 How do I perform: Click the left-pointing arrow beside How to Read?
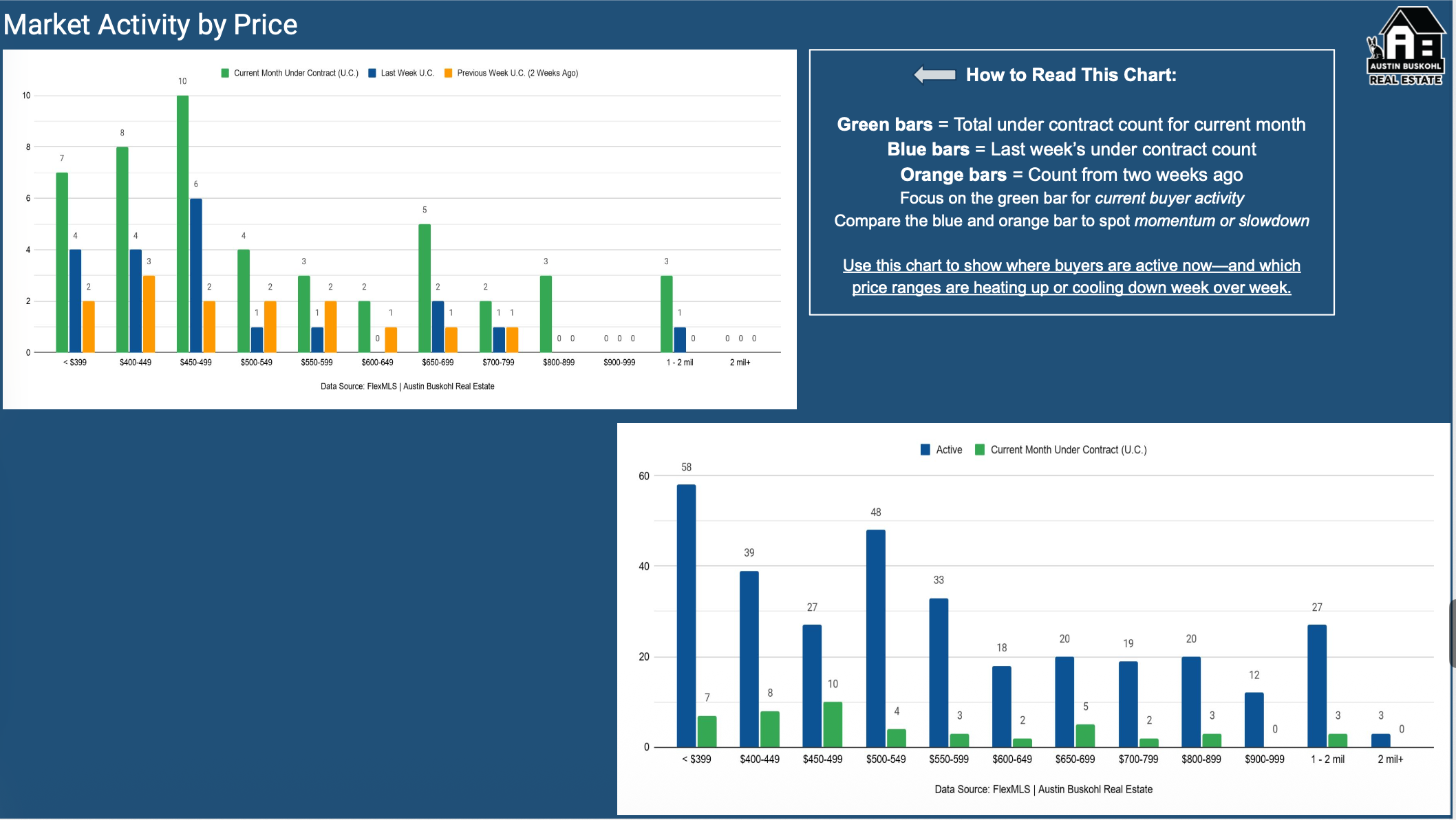click(934, 75)
